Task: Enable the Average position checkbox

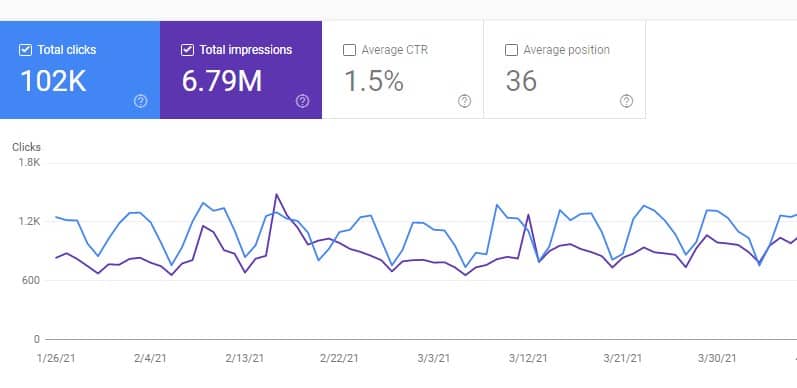Action: tap(511, 50)
